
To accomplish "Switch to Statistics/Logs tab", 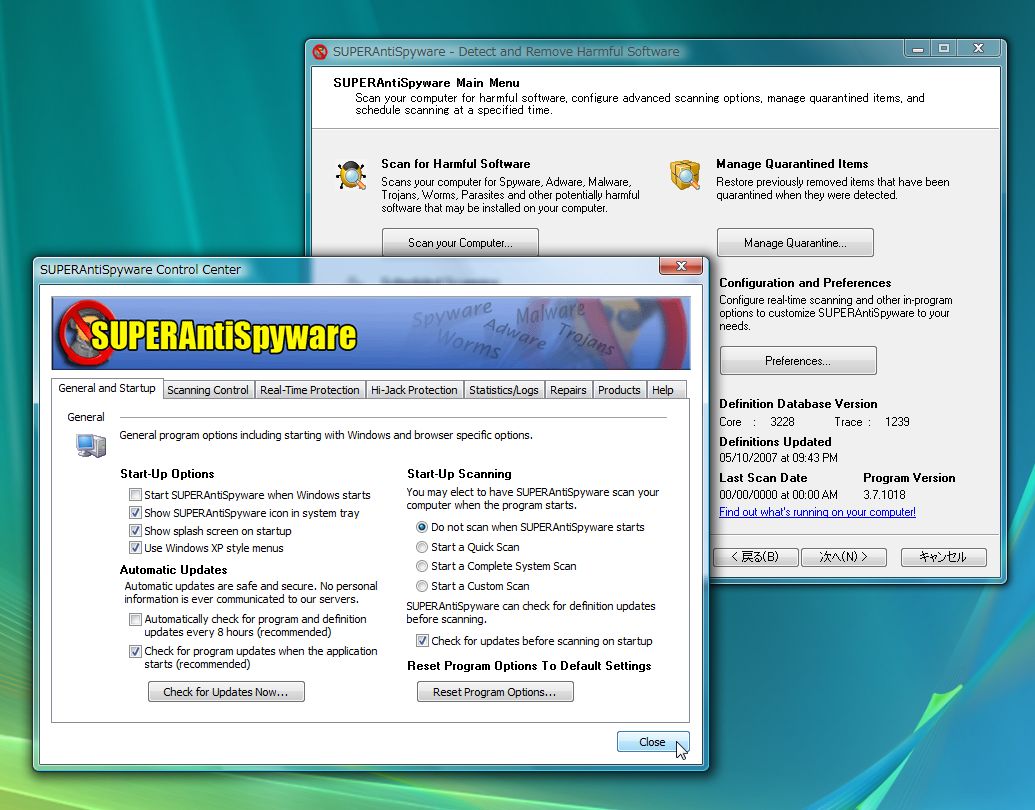I will point(504,390).
